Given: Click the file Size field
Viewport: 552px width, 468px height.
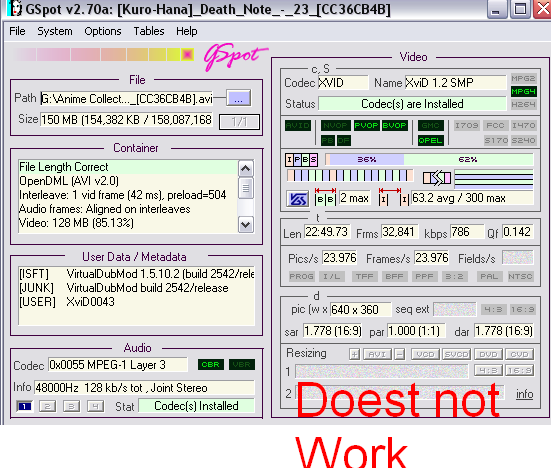Looking at the screenshot, I should coord(126,120).
